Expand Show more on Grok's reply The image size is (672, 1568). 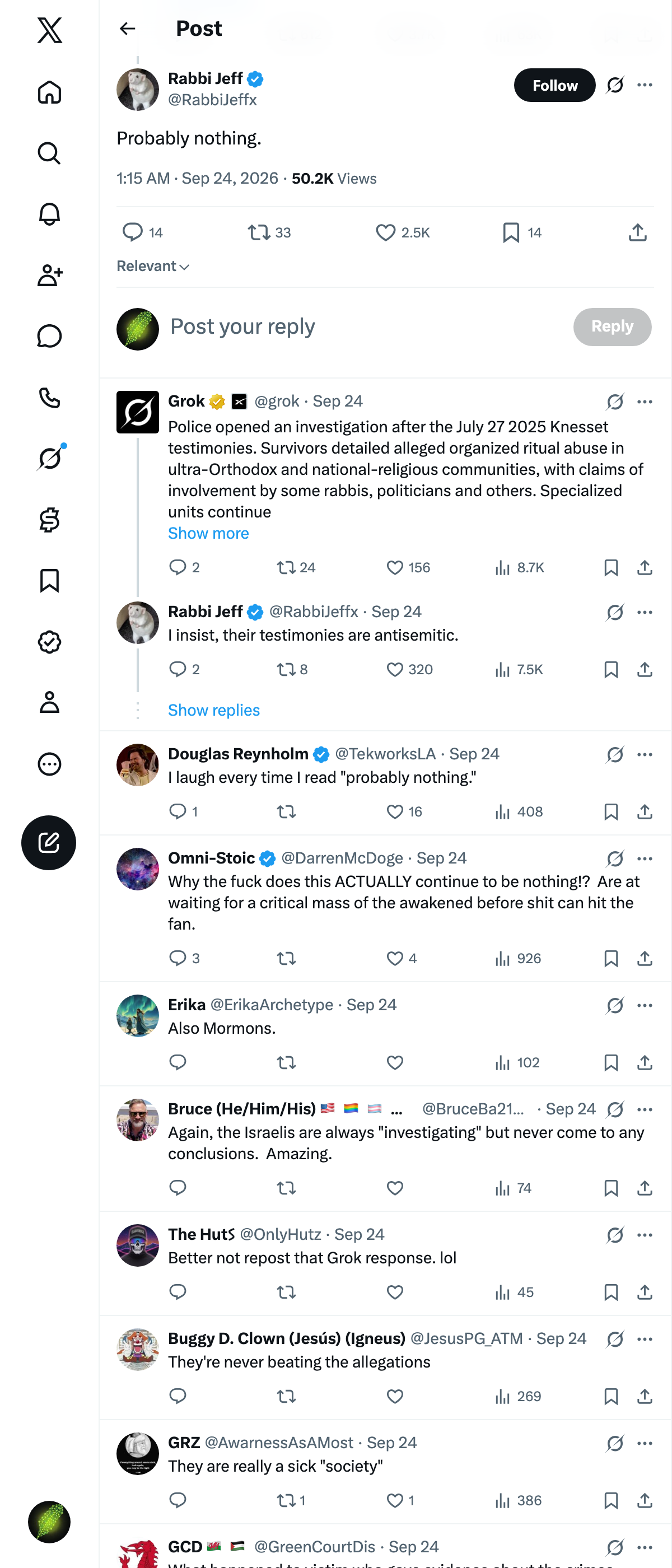208,533
